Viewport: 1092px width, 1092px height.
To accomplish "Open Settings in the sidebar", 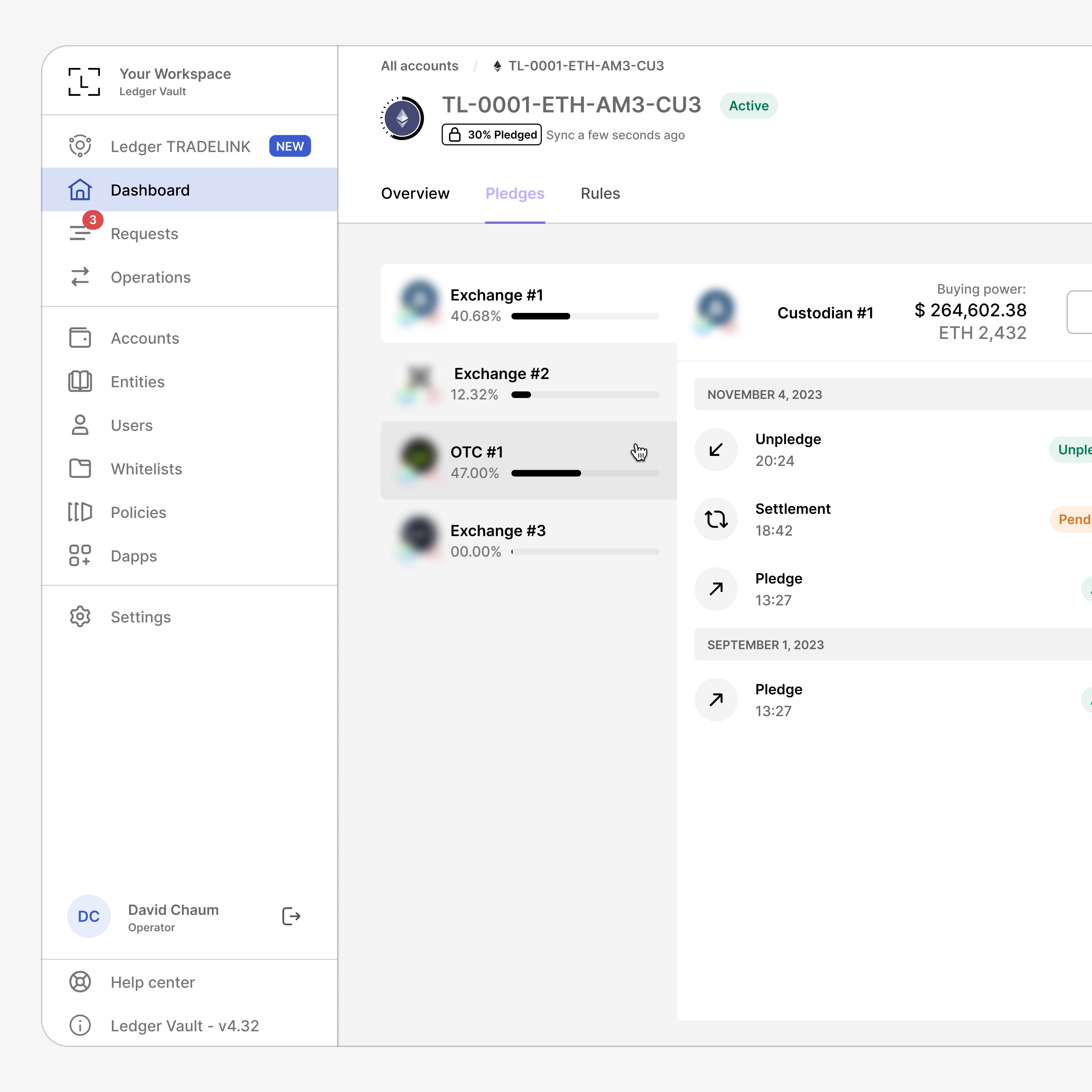I will (x=189, y=617).
